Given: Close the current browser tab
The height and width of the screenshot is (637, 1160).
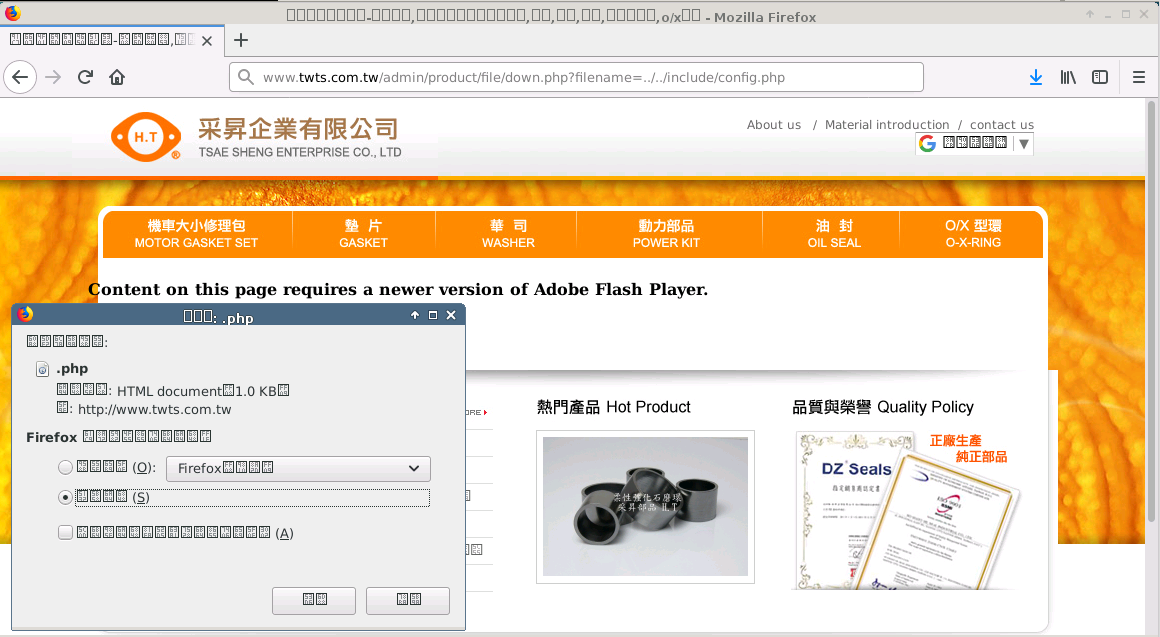Looking at the screenshot, I should coord(207,41).
